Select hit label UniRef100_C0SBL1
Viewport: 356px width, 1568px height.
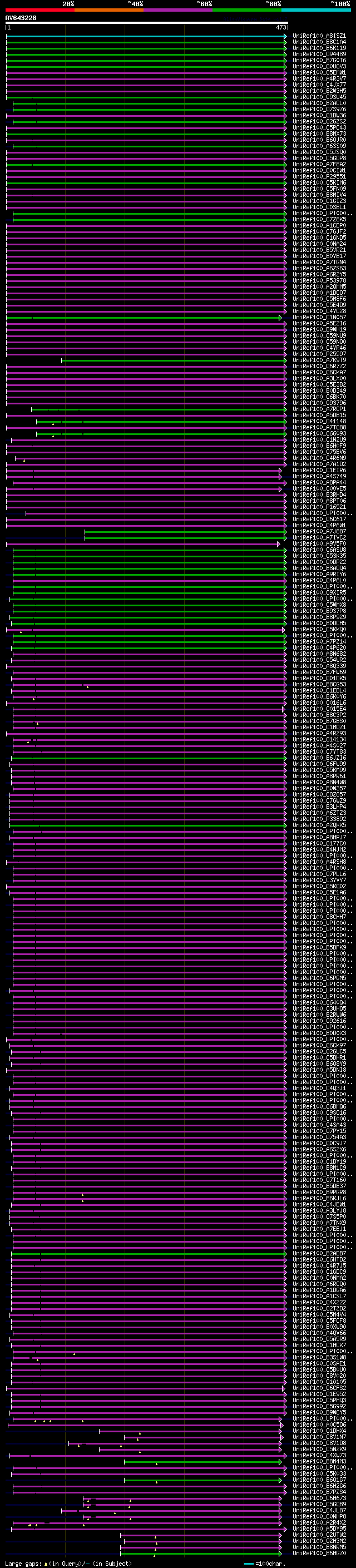pyautogui.click(x=319, y=207)
